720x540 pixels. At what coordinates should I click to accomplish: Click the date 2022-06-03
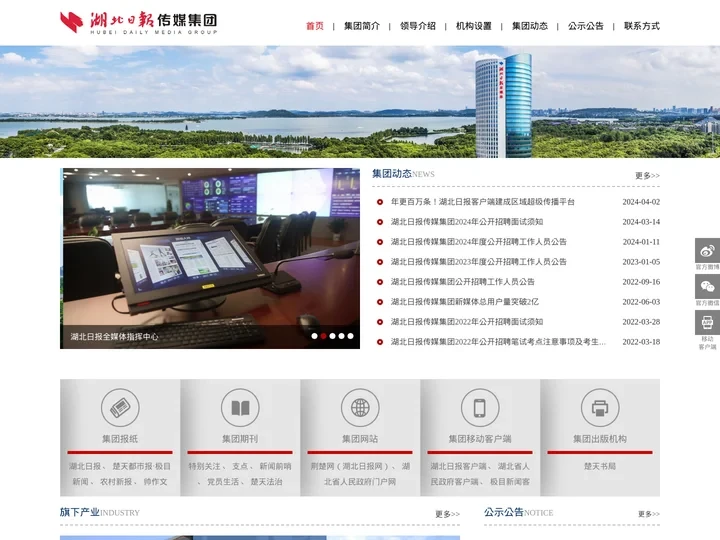click(641, 302)
